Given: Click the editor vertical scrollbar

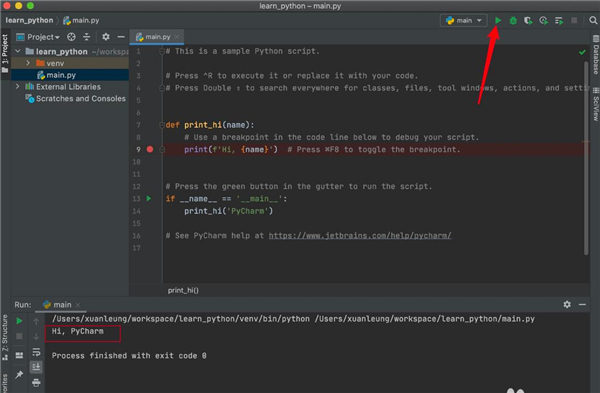Looking at the screenshot, I should pyautogui.click(x=586, y=158).
